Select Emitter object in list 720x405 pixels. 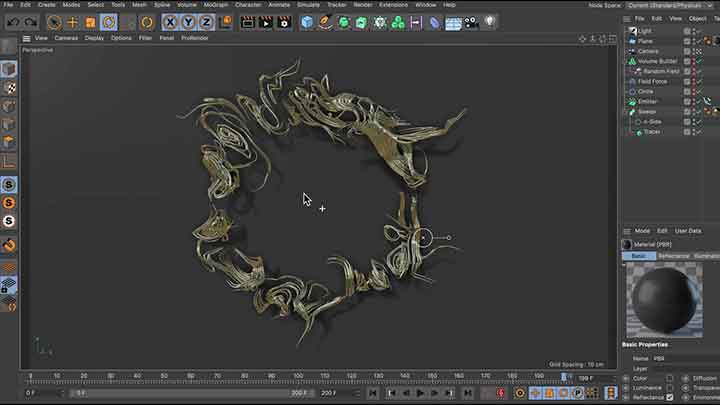647,101
